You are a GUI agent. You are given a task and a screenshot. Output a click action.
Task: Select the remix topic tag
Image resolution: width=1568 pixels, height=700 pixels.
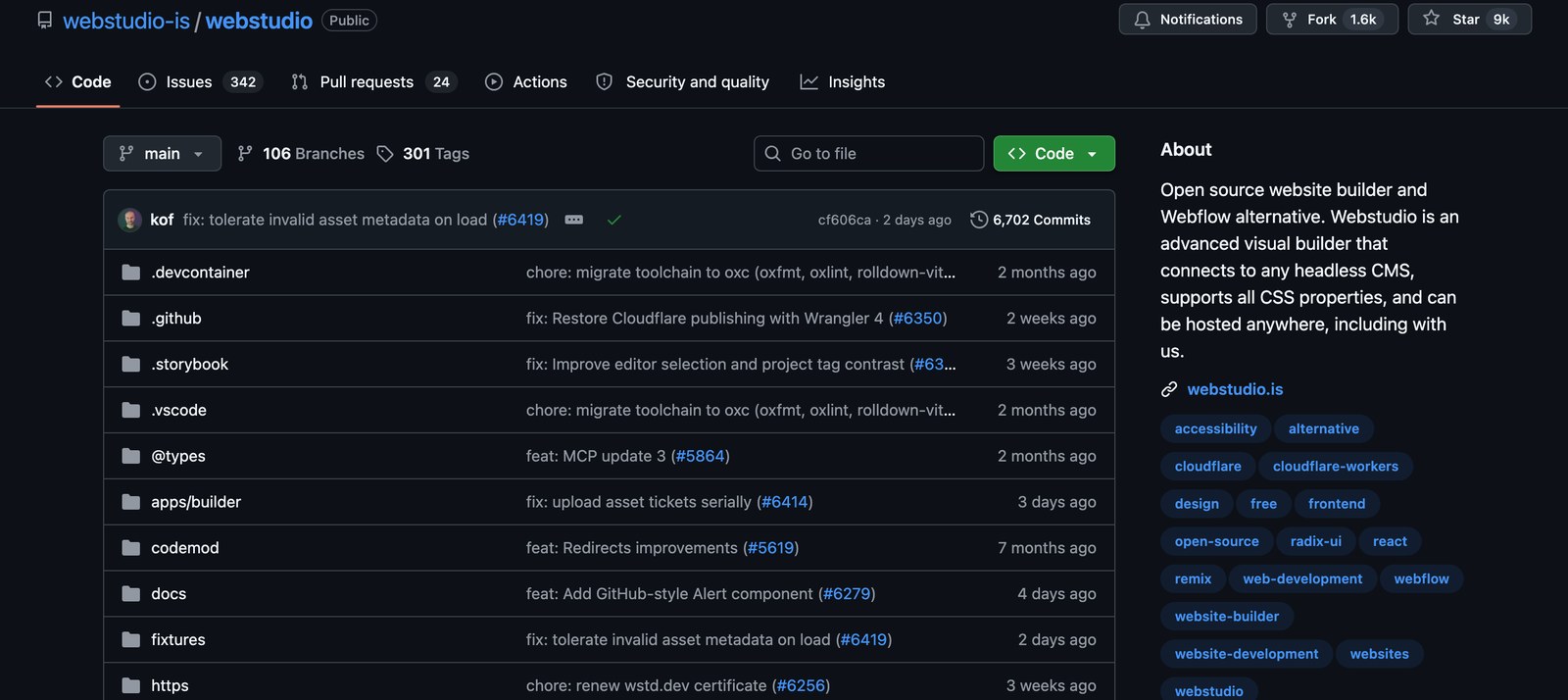tap(1193, 578)
